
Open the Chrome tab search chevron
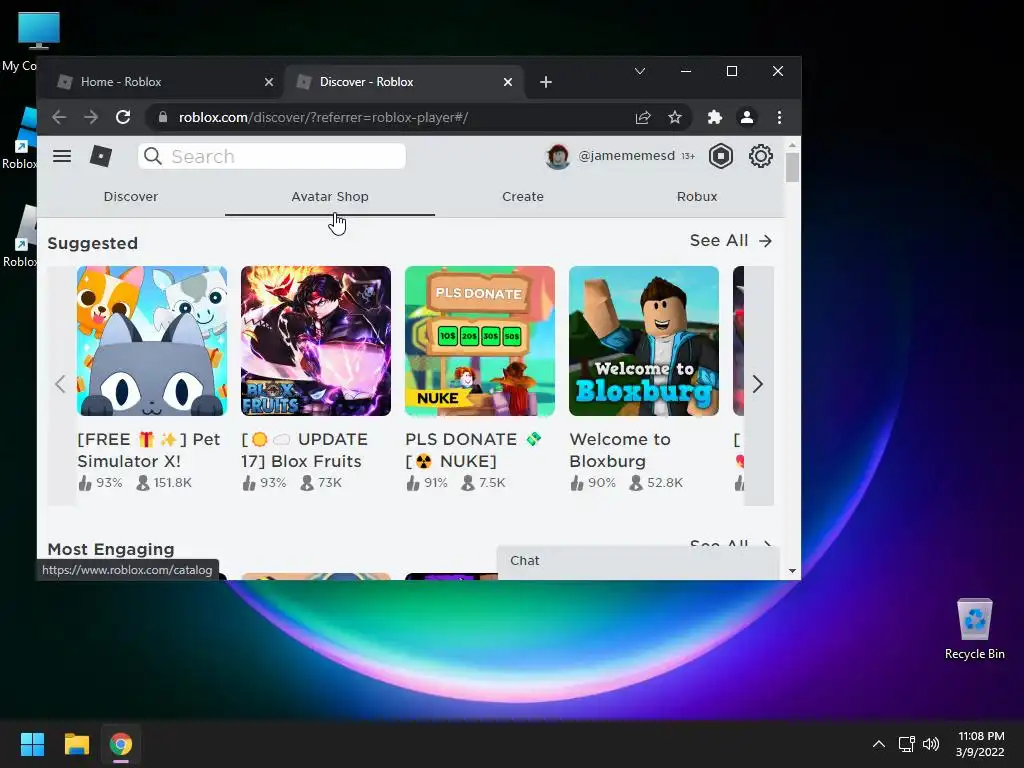pos(640,71)
